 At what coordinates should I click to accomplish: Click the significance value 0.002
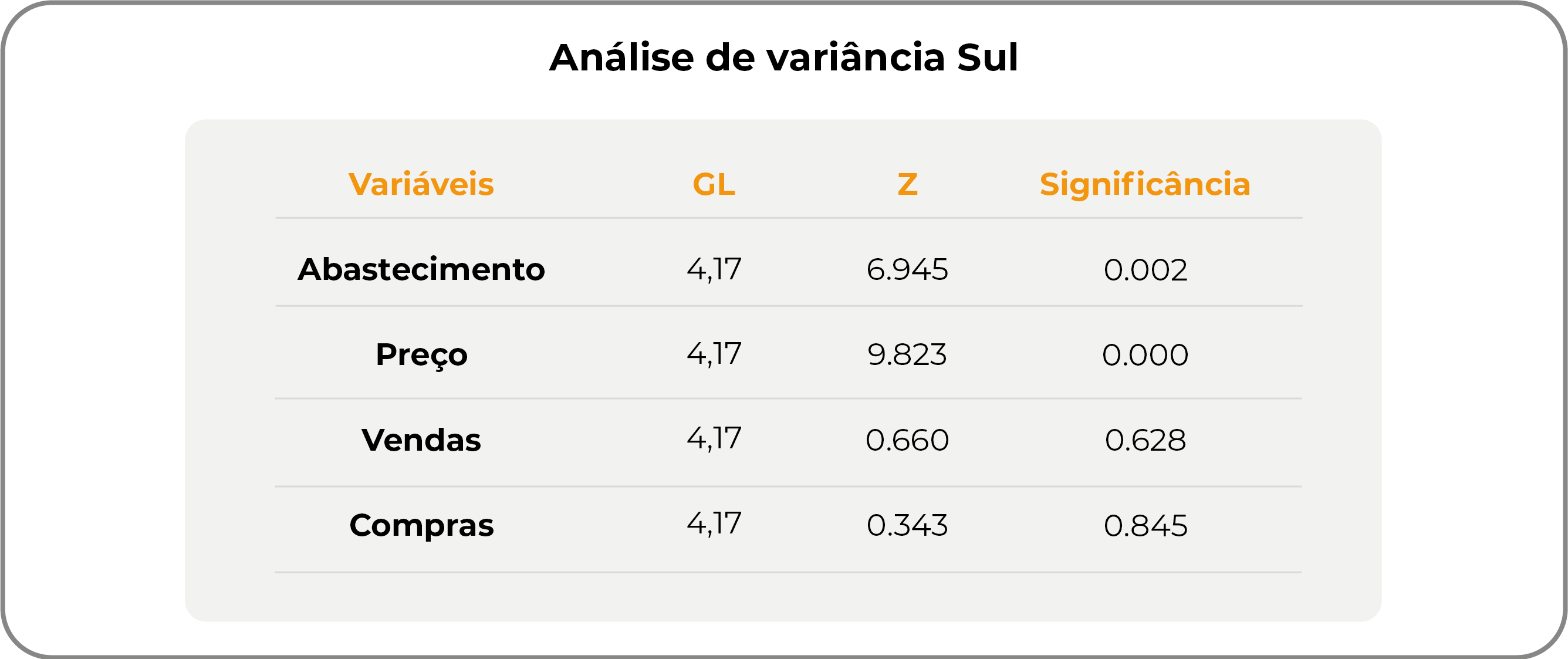click(x=1145, y=269)
